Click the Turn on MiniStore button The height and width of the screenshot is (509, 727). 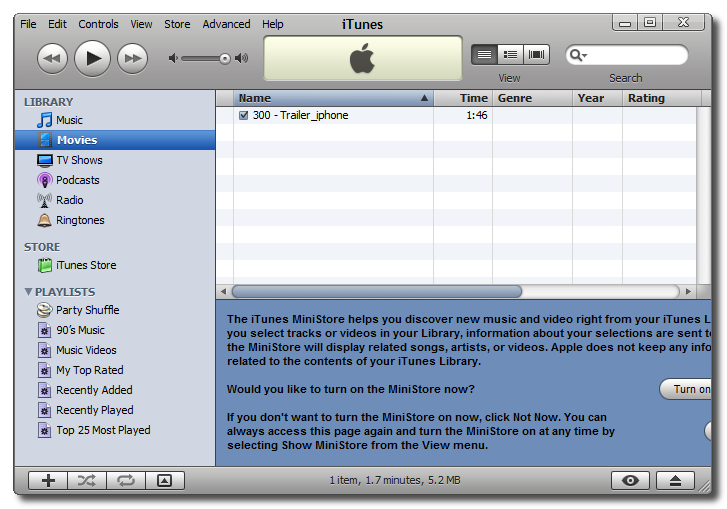click(686, 389)
